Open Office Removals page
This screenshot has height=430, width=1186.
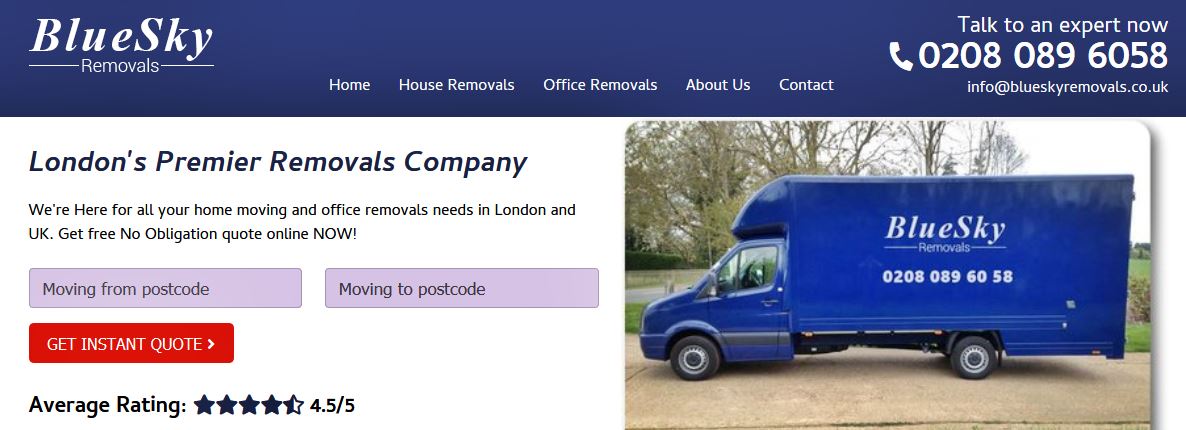[x=600, y=85]
